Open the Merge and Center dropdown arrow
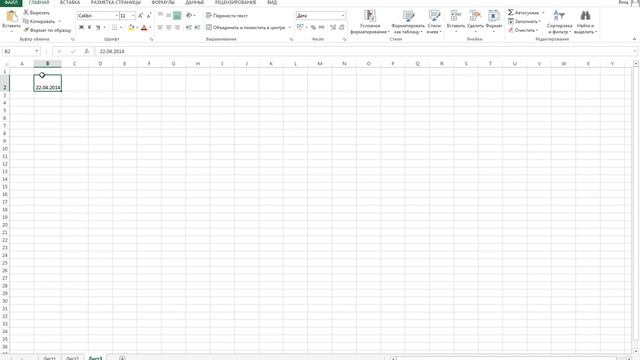Screen dimensions: 640x360 pos(290,27)
